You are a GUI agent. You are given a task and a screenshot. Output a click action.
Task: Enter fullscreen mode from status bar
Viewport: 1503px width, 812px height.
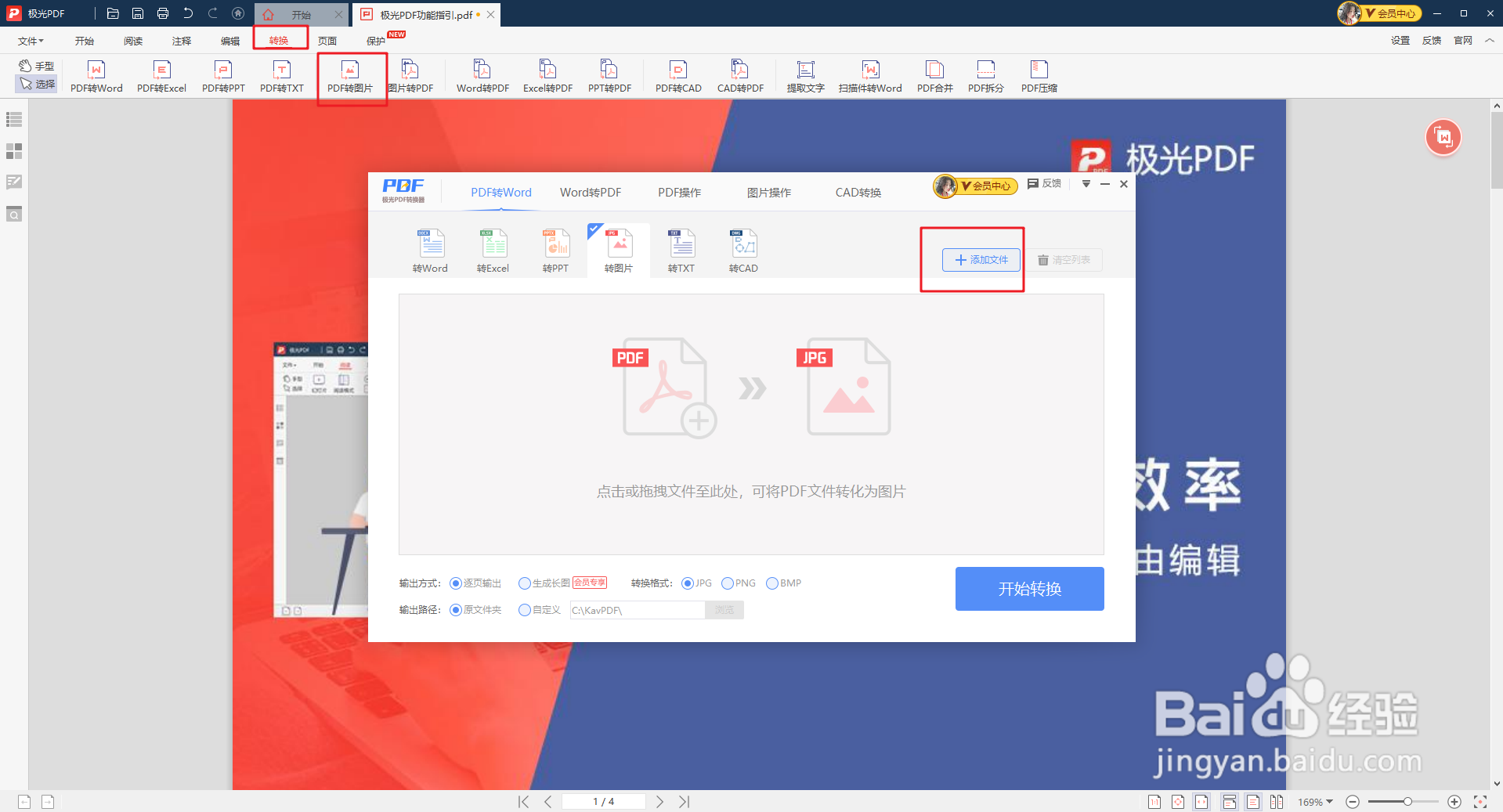1480,802
